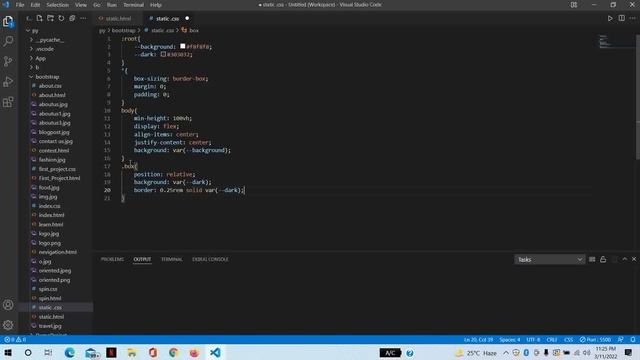Open the Selection menu

pos(57,5)
